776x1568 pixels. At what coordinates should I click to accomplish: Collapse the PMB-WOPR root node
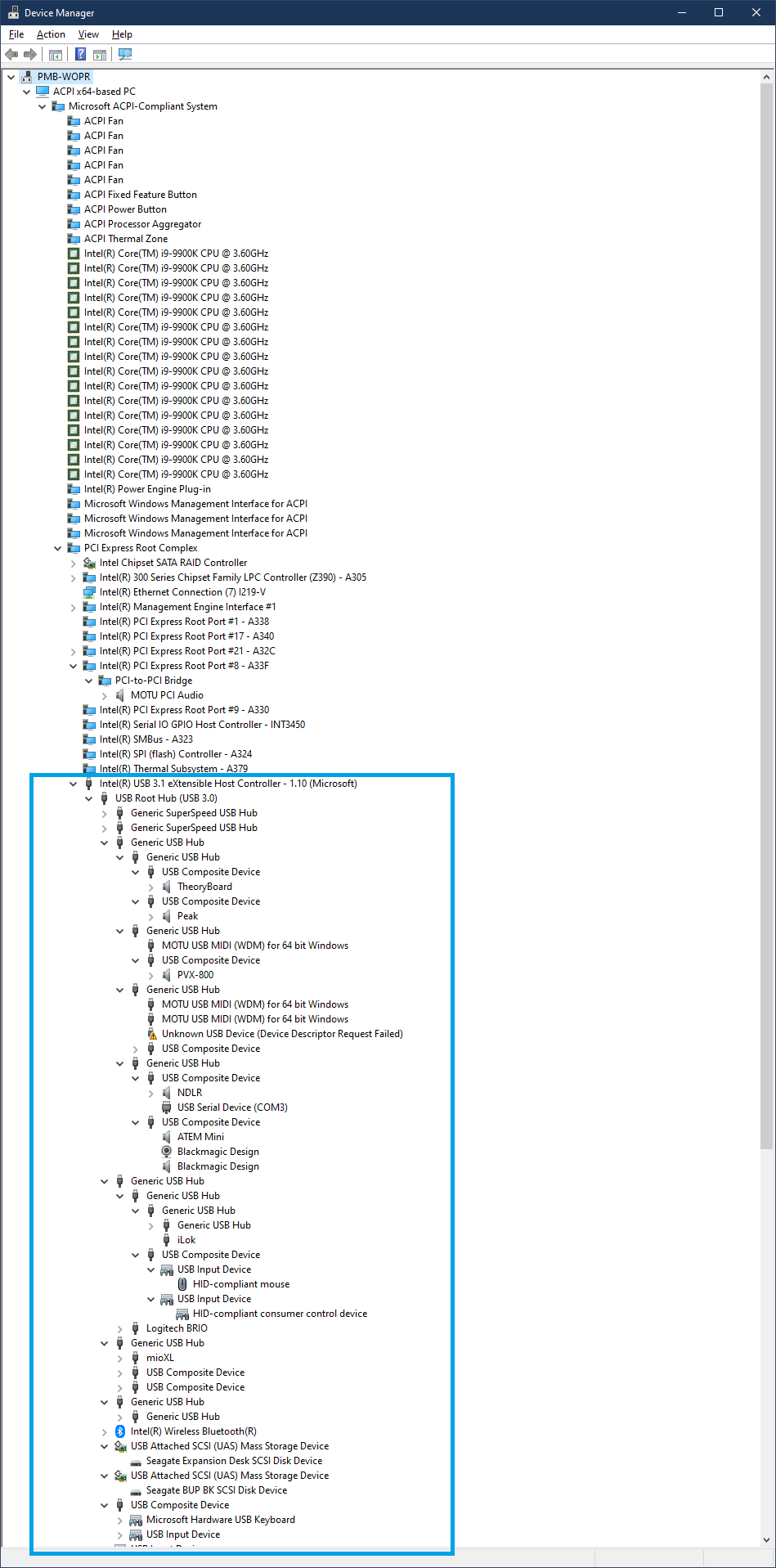click(x=11, y=77)
